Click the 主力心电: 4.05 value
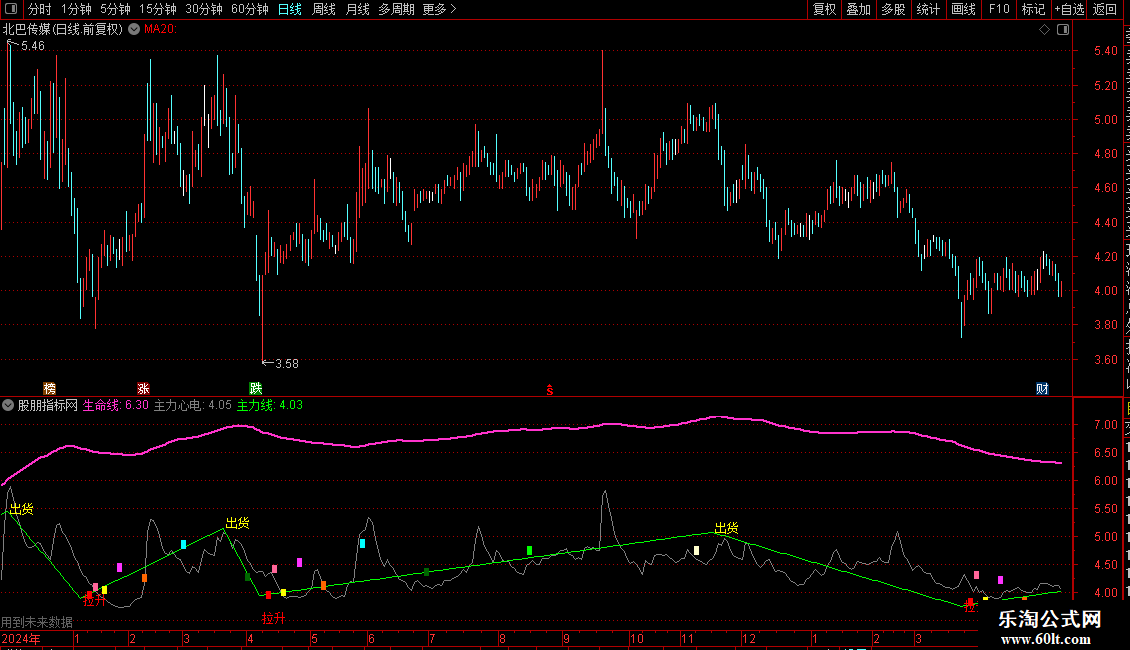The width and height of the screenshot is (1130, 650). (x=192, y=405)
